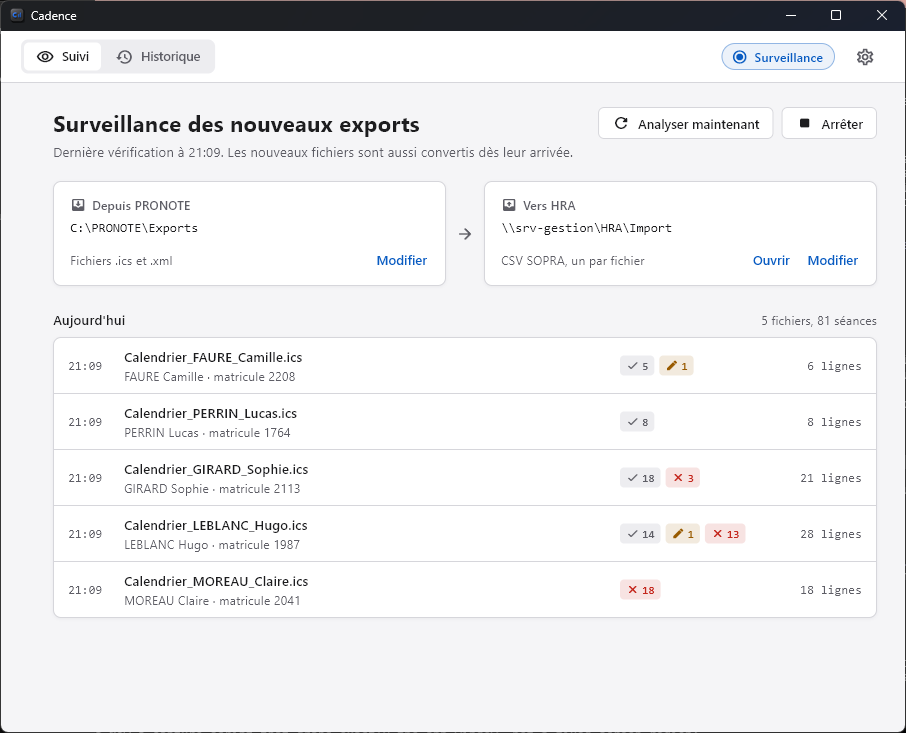Click the text '21 lignes'
The image size is (906, 733).
coord(831,478)
